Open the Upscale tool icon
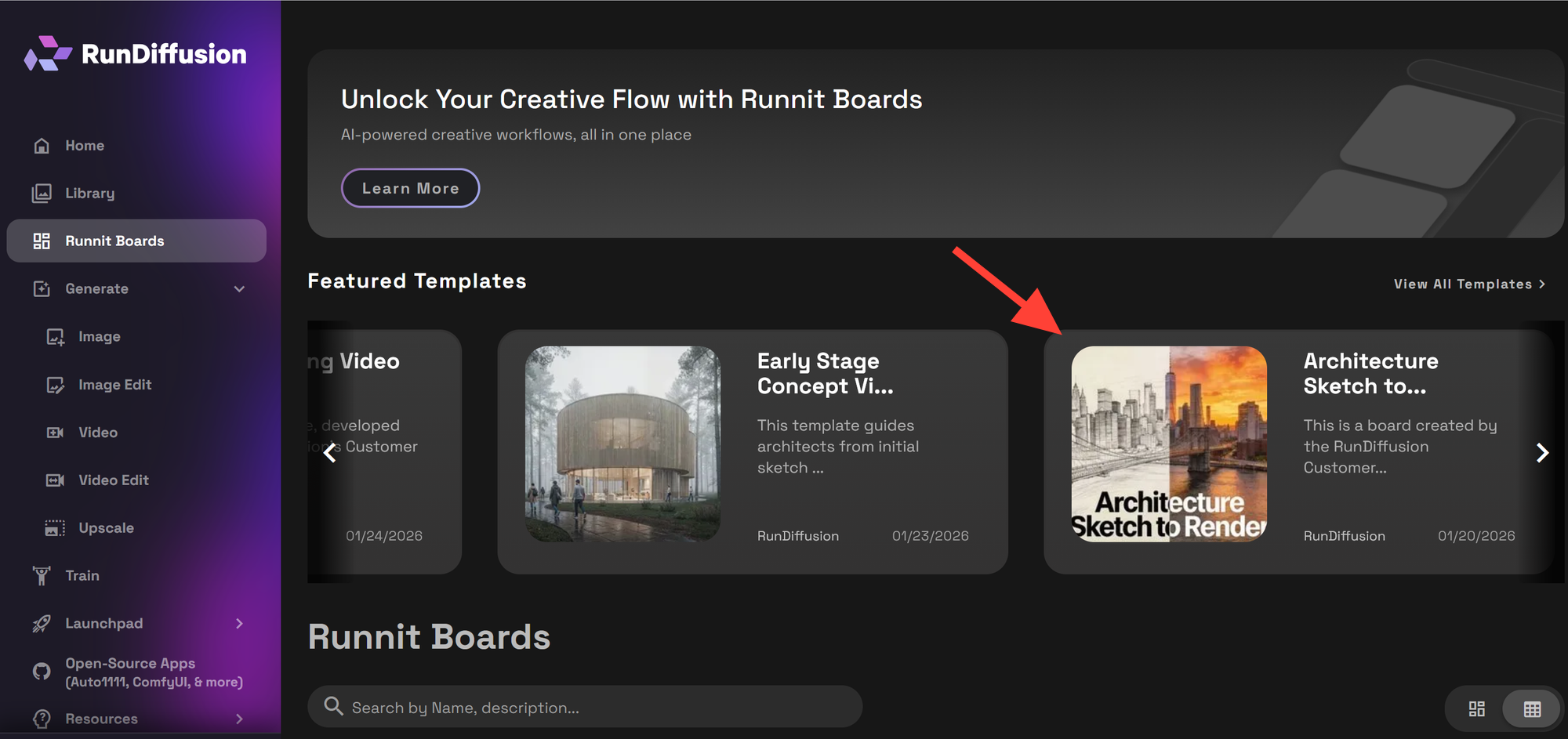The width and height of the screenshot is (1568, 739). click(55, 528)
